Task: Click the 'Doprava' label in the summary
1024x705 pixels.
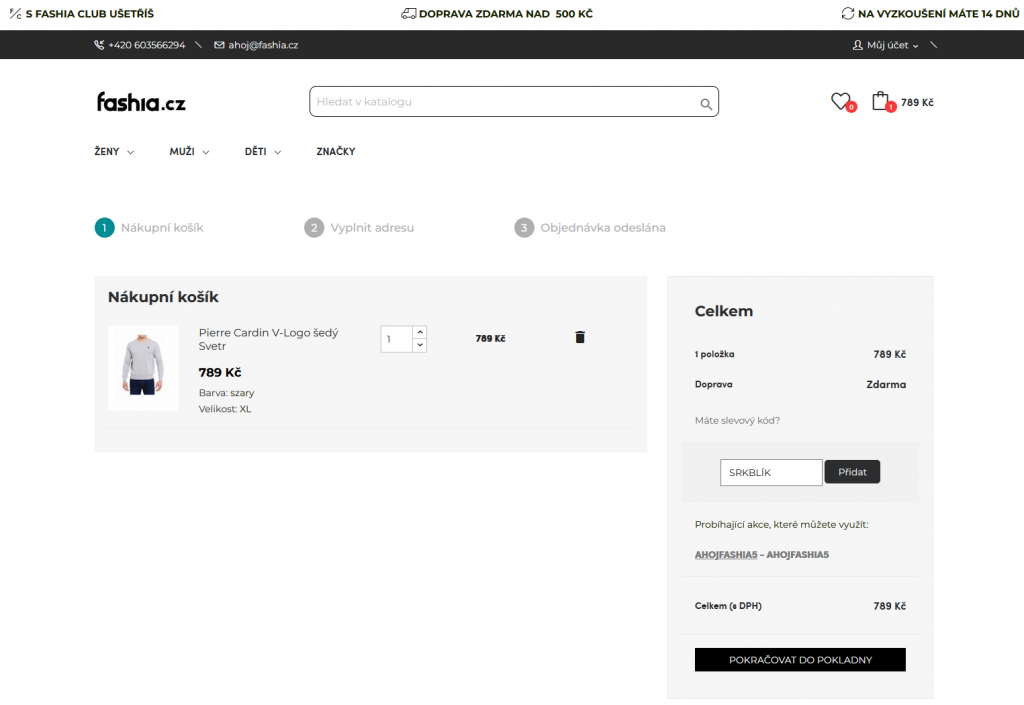Action: click(x=713, y=384)
